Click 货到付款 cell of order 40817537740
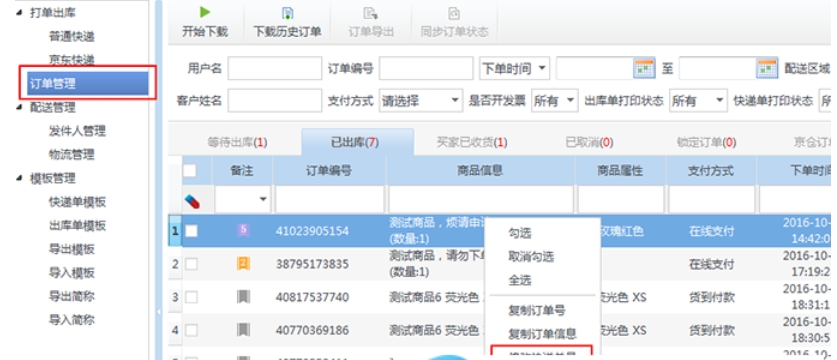The image size is (837, 360). point(711,297)
